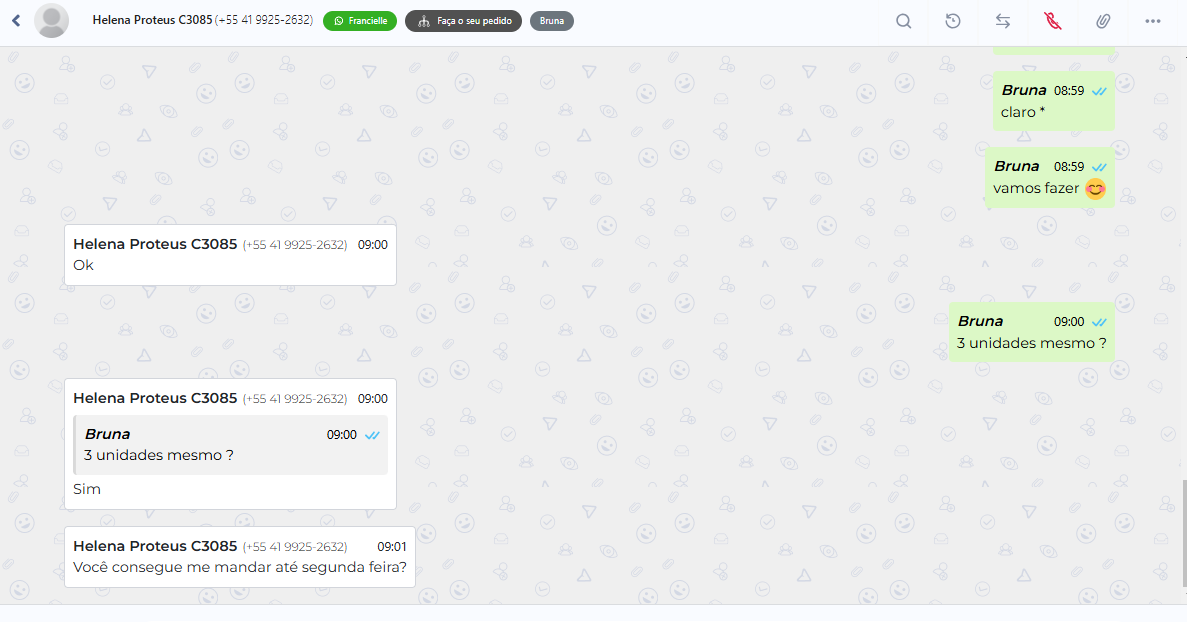Click the 'Você consegue me mandar' message
1187x622 pixels.
[240, 557]
